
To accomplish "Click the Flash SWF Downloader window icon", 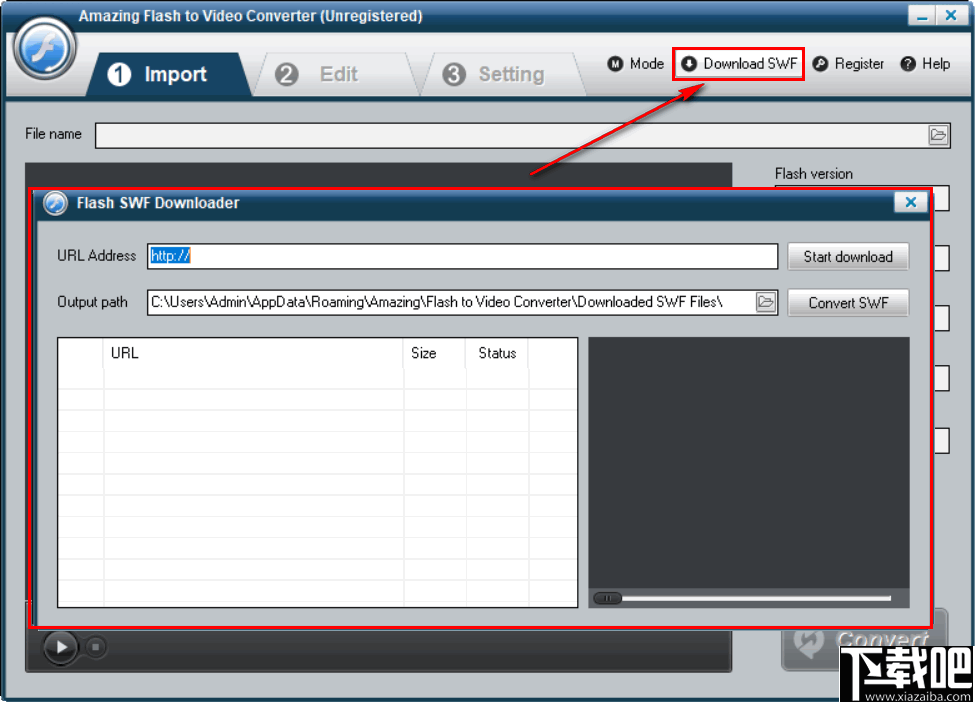I will pyautogui.click(x=55, y=203).
